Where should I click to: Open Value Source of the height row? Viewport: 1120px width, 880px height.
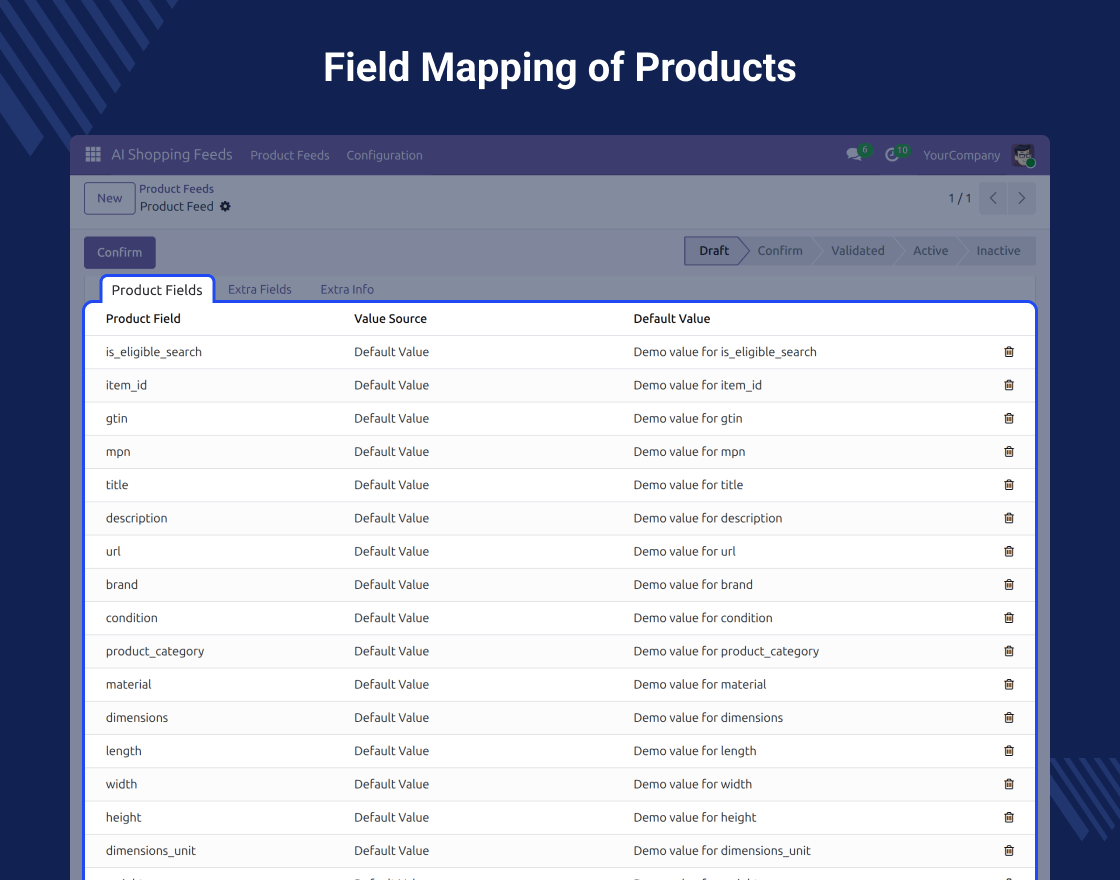391,816
